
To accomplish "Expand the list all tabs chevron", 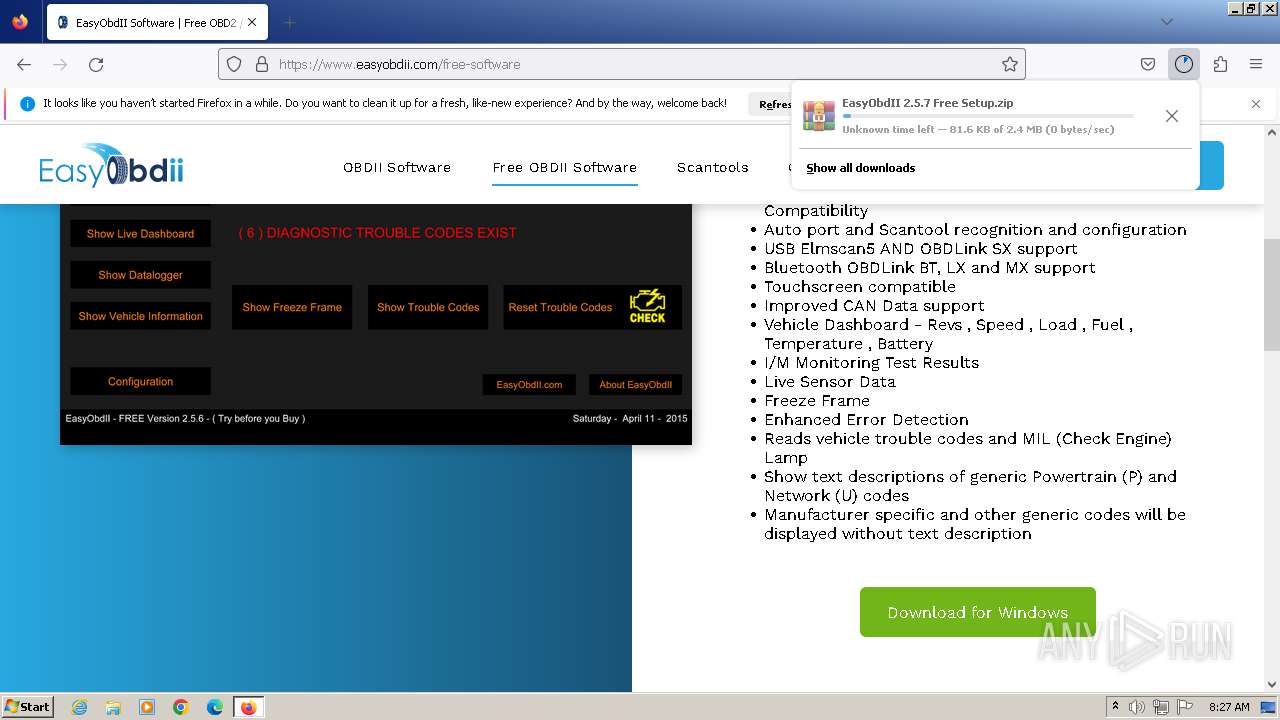I will pos(1167,22).
